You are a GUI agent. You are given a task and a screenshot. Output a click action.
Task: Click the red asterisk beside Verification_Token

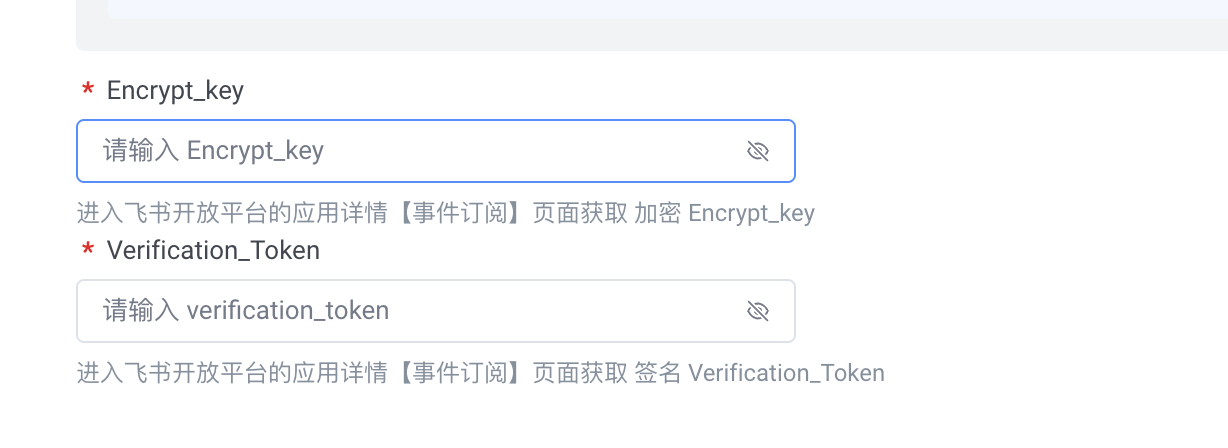coord(87,251)
